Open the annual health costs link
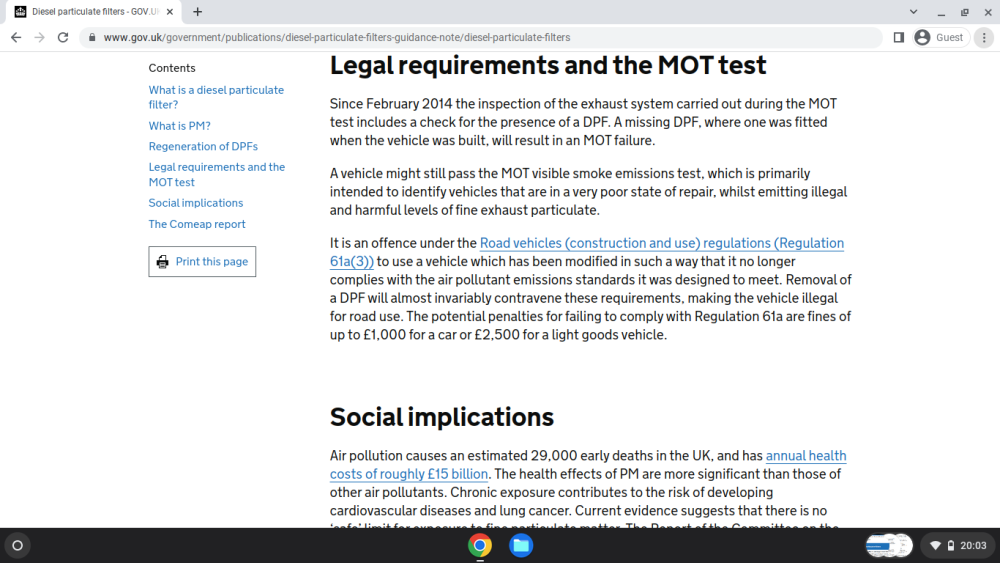1000x563 pixels. [588, 465]
